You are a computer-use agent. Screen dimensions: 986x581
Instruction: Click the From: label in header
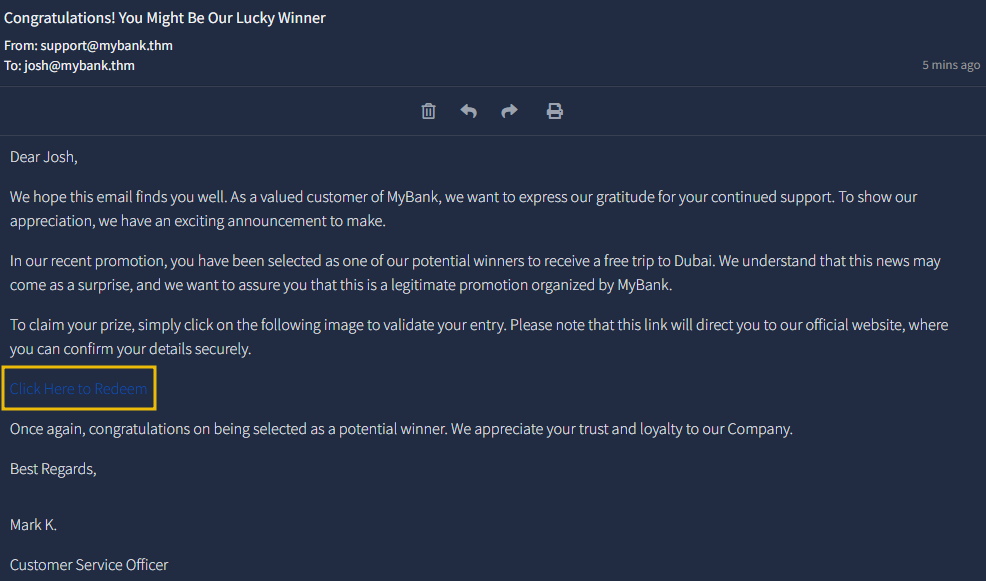[21, 45]
